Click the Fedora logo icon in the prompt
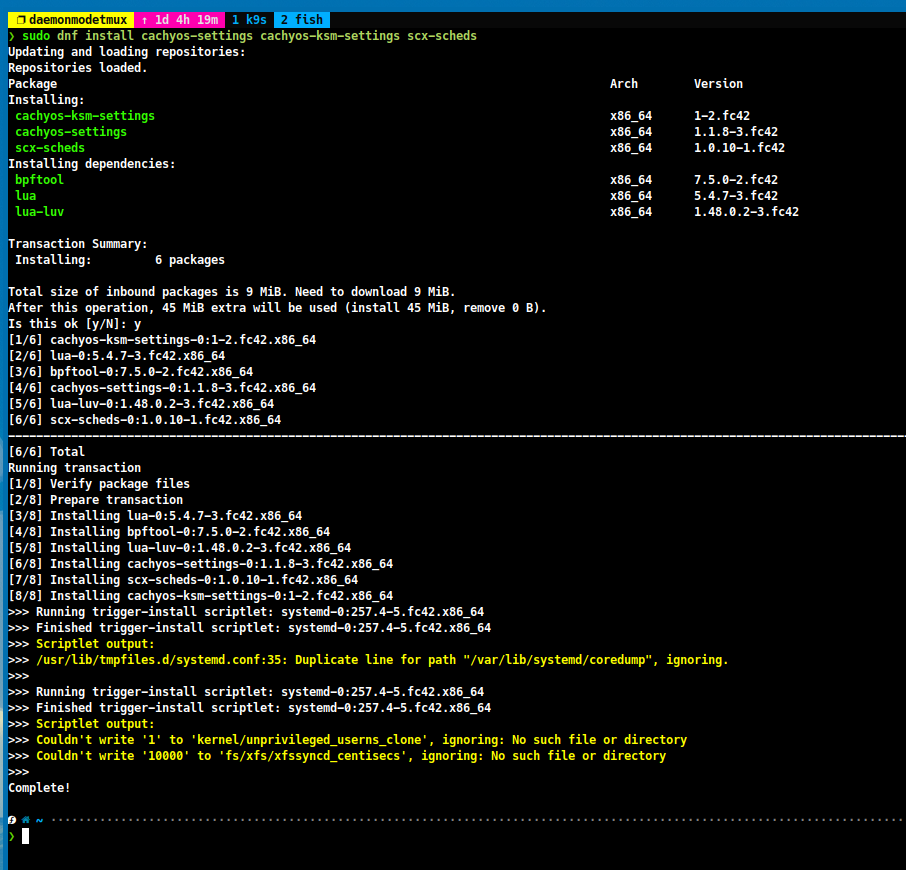 click(x=12, y=820)
